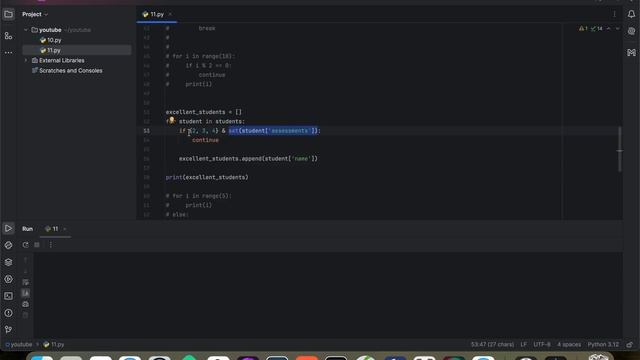The height and width of the screenshot is (360, 640).
Task: Click the Stop icon in Run toolbar
Action: pyautogui.click(x=37, y=245)
